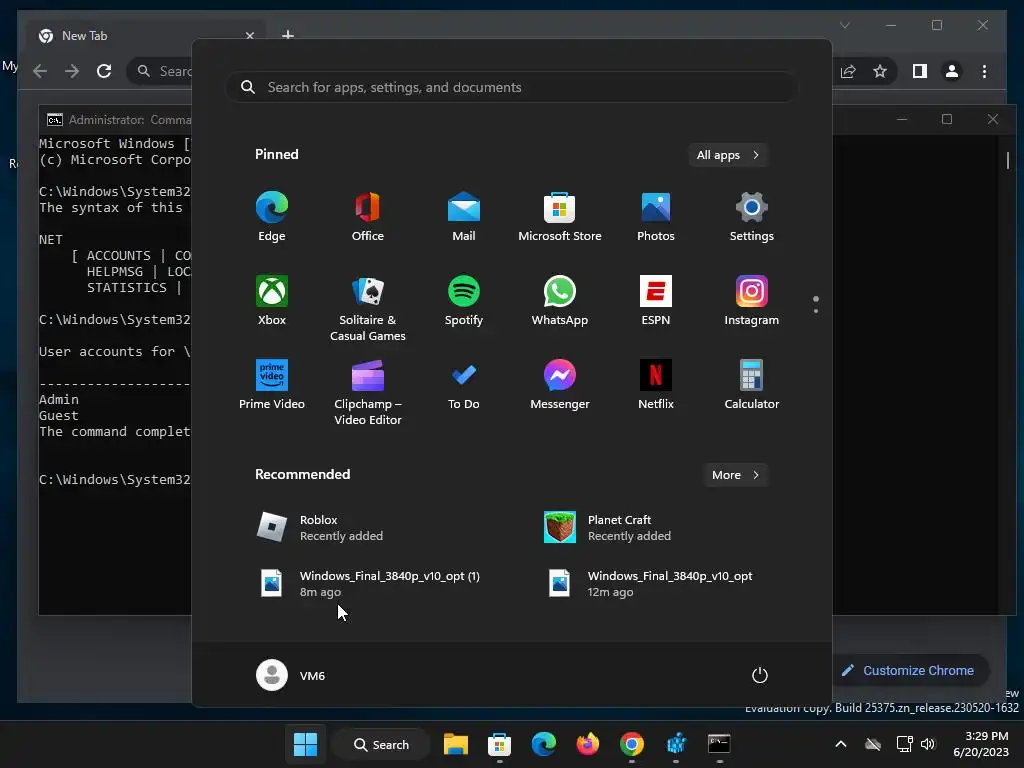Switch to Command Prompt on taskbar
The width and height of the screenshot is (1024, 768).
click(719, 744)
